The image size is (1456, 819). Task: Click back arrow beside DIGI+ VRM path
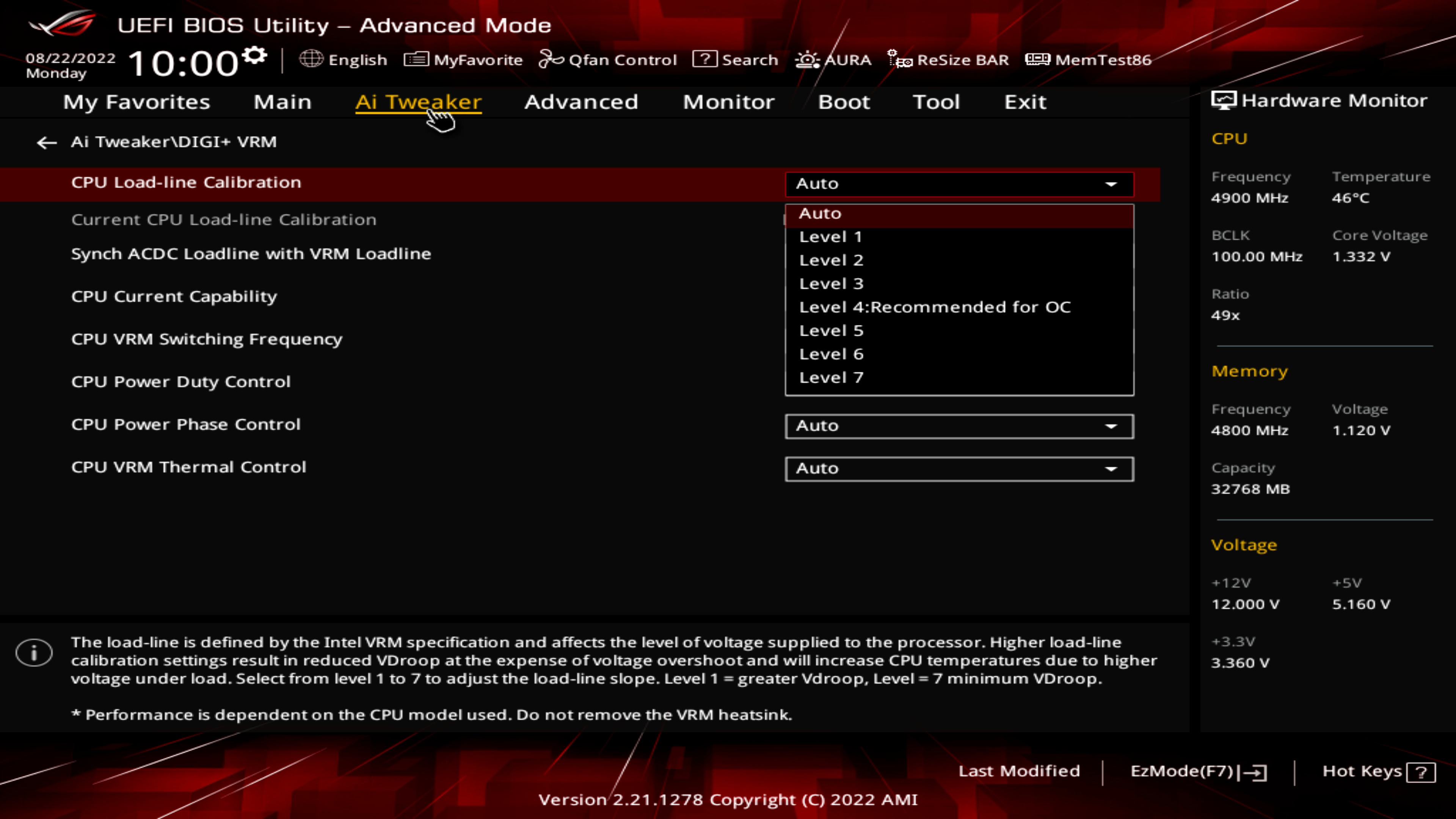46,143
